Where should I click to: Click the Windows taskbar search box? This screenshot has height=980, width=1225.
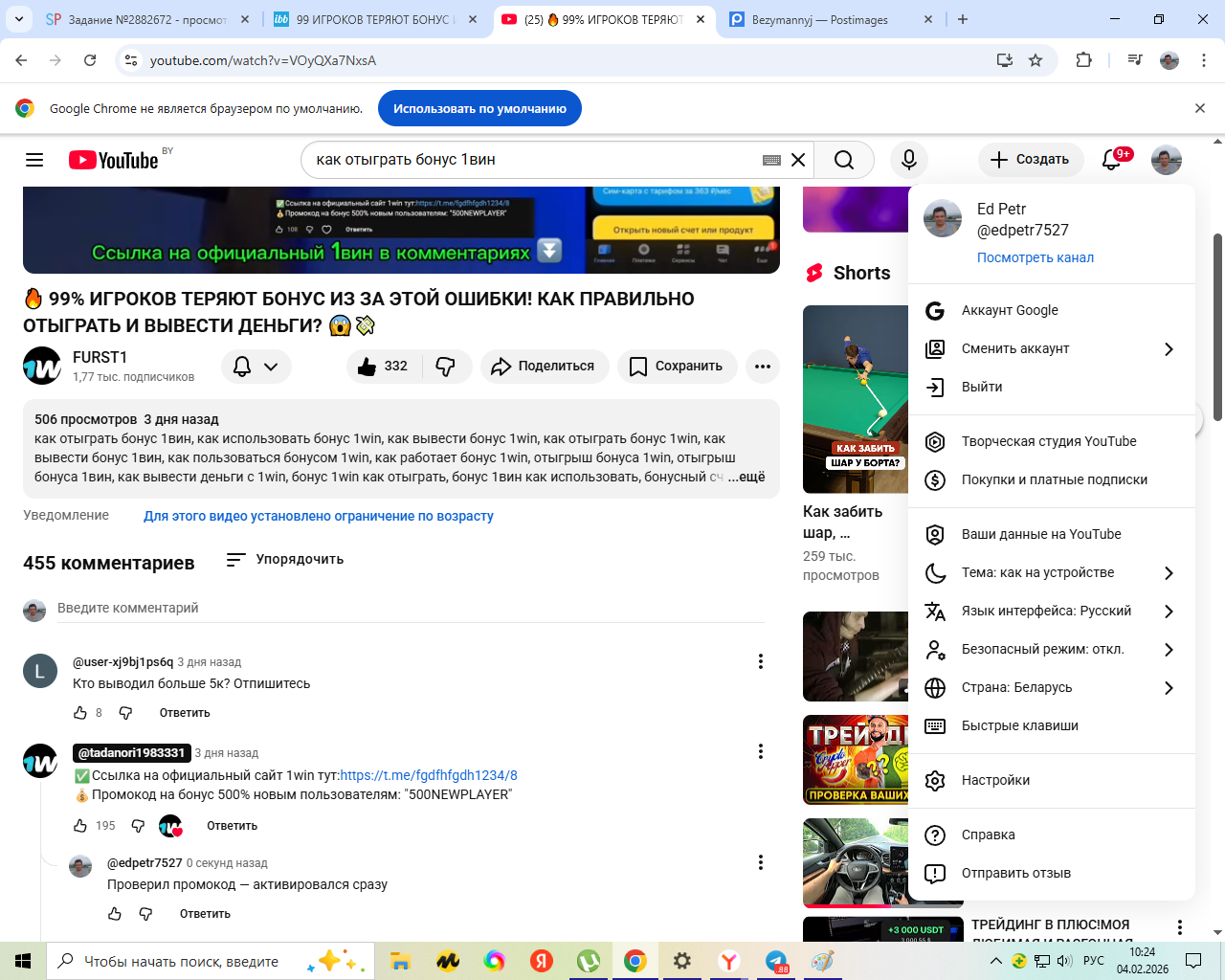[209, 961]
